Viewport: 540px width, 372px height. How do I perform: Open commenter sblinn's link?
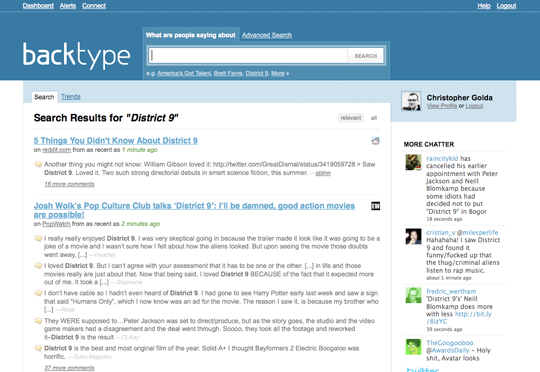323,173
